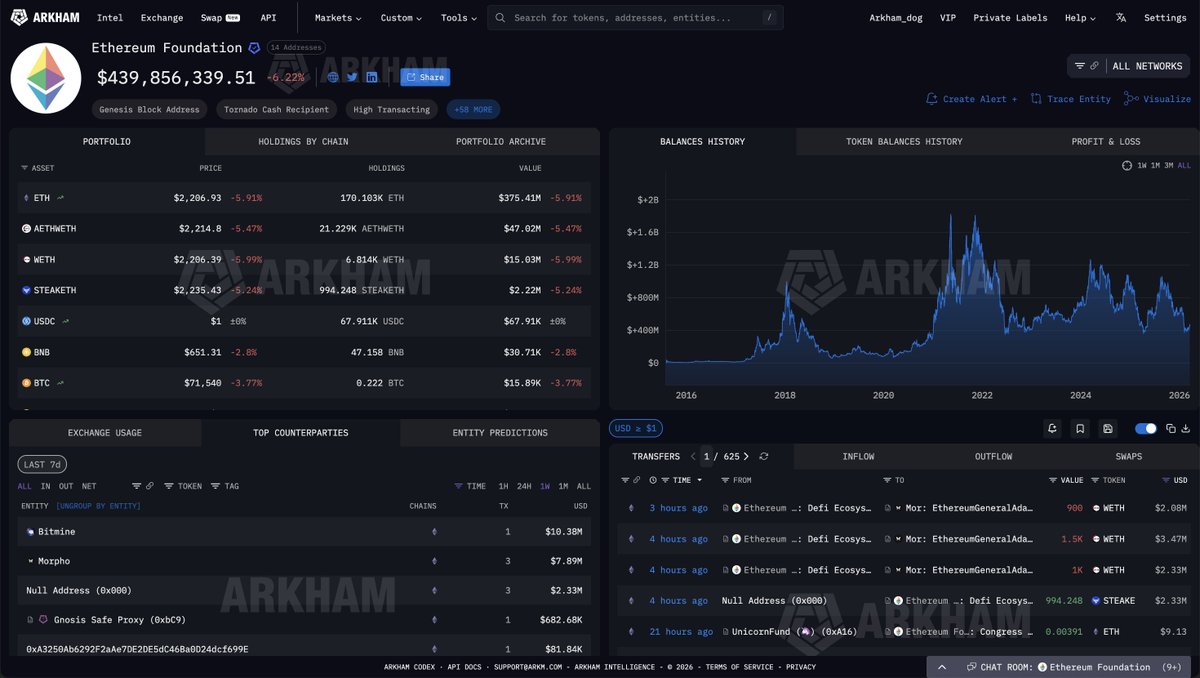The image size is (1200, 678).
Task: Open the Twitter icon beside the Share button
Action: (x=351, y=76)
